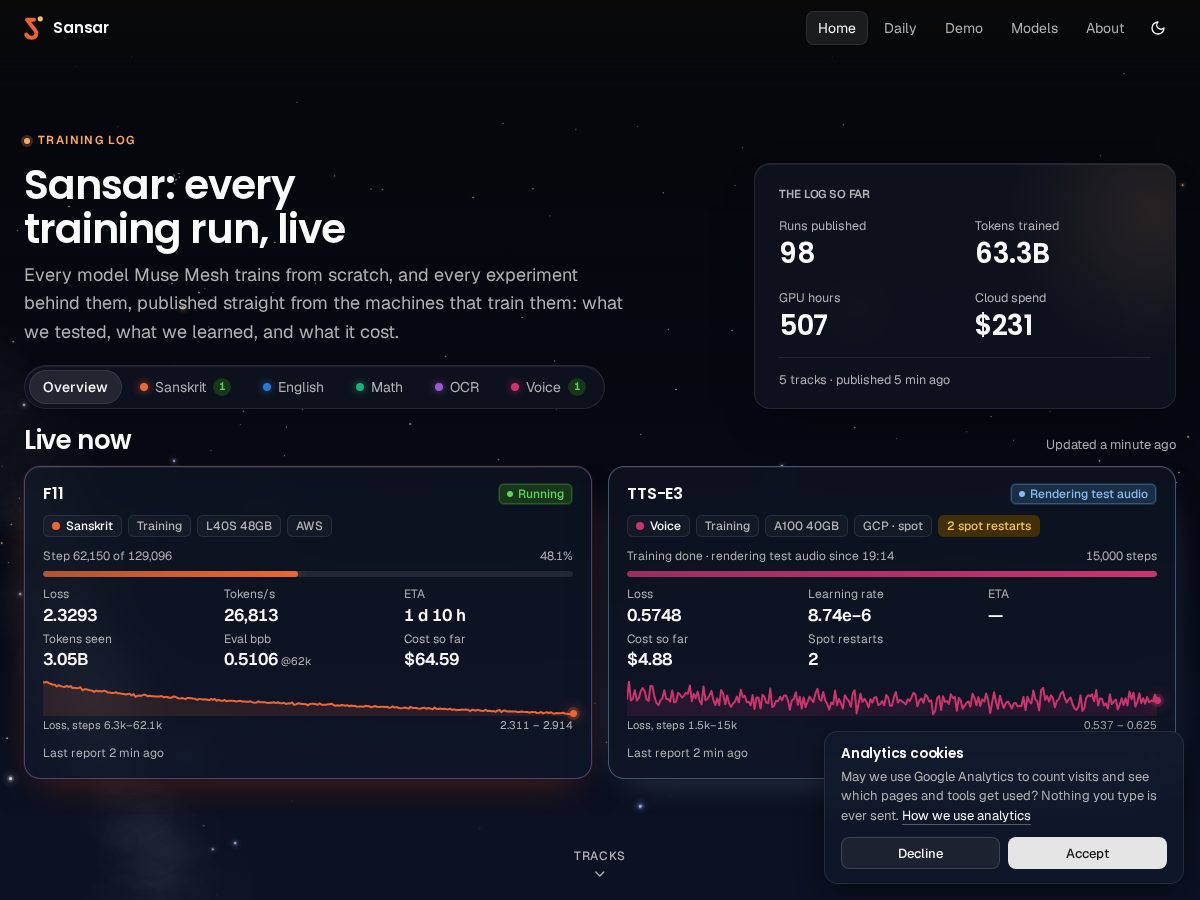This screenshot has width=1200, height=900.
Task: Select the Overview tab
Action: 75,387
